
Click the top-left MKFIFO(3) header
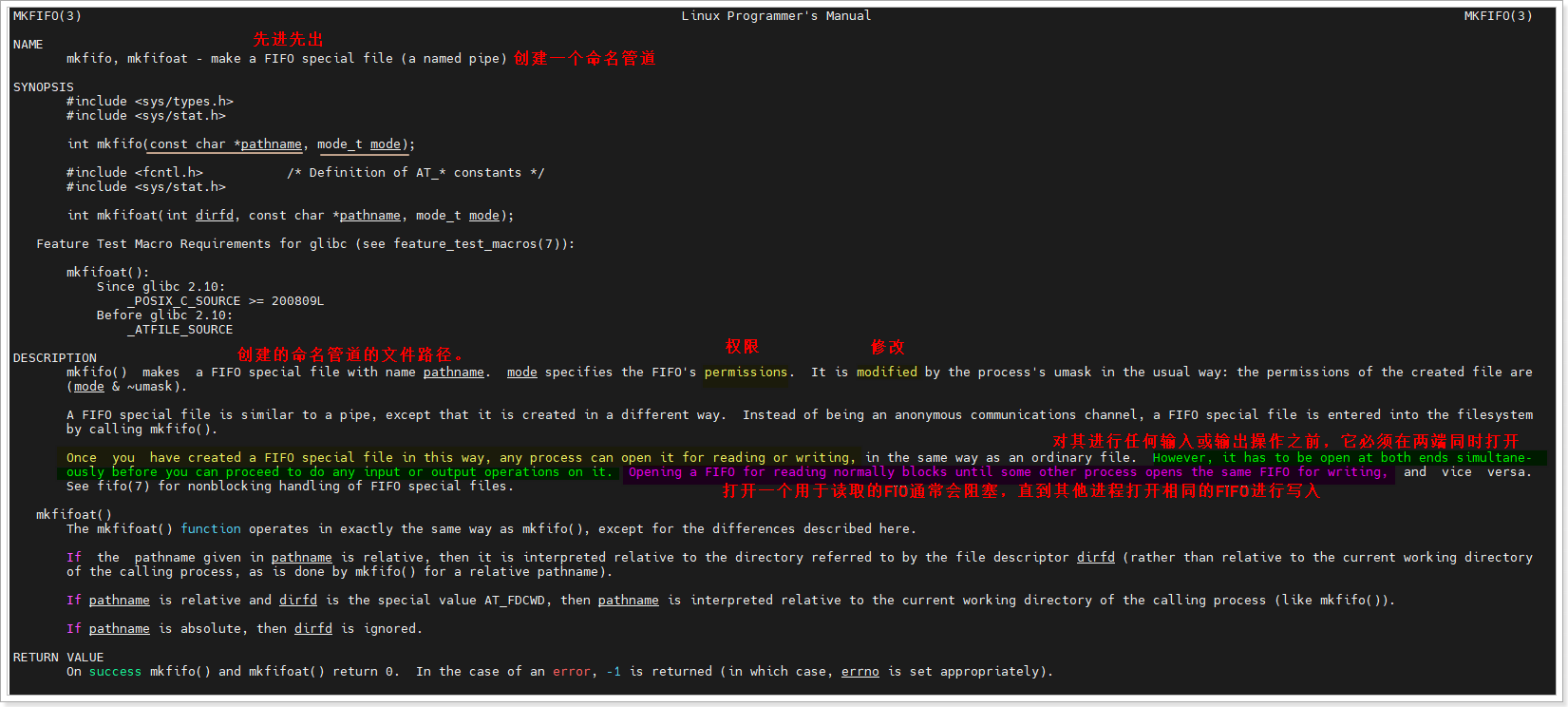(x=47, y=16)
